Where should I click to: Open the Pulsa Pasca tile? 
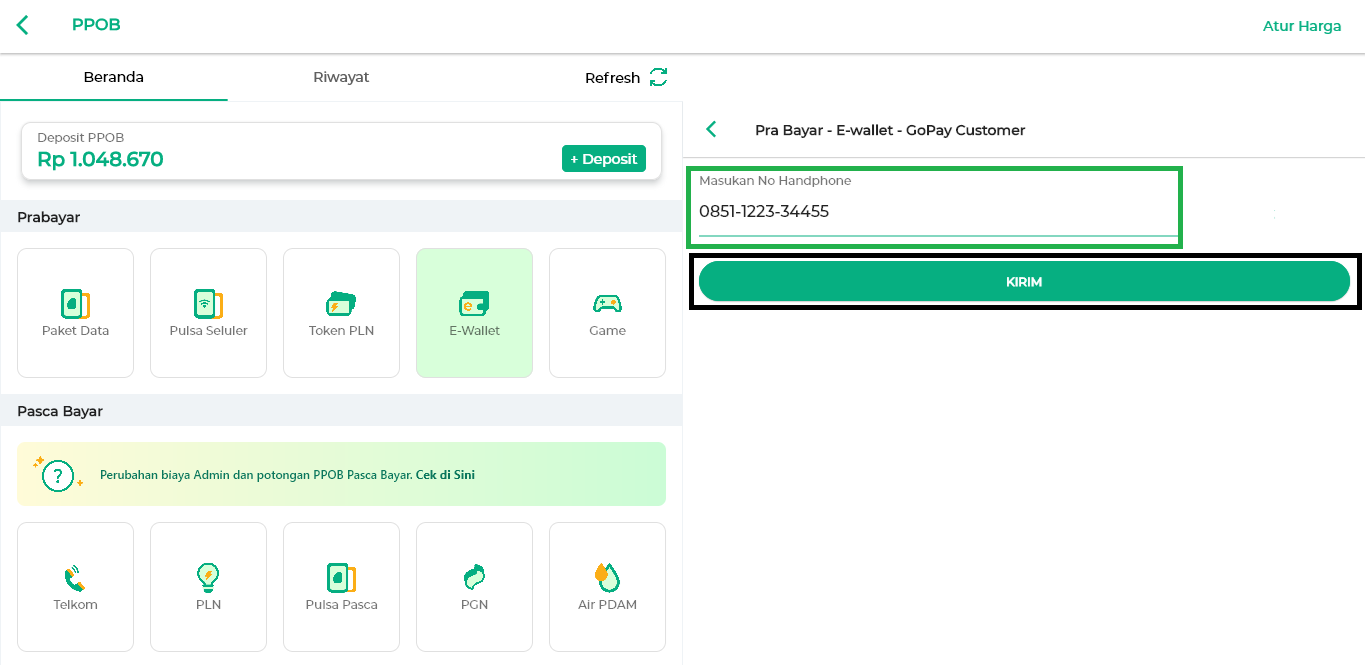[341, 587]
